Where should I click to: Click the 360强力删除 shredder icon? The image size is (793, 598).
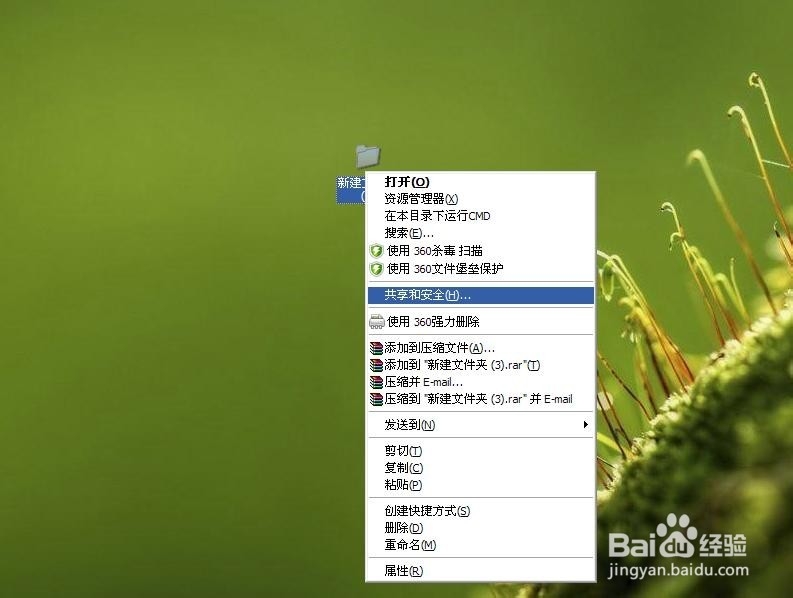coord(377,322)
